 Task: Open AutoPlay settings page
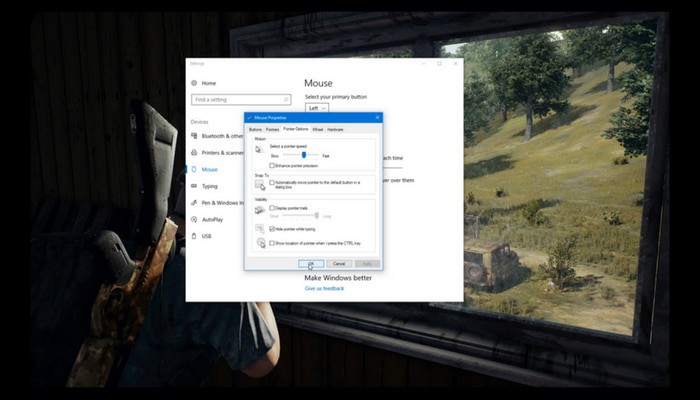[x=212, y=220]
